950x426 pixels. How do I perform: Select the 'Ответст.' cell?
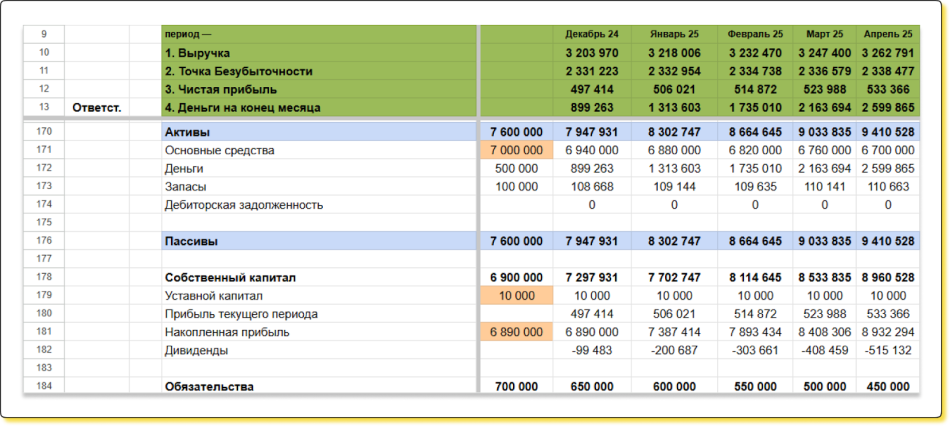point(97,107)
